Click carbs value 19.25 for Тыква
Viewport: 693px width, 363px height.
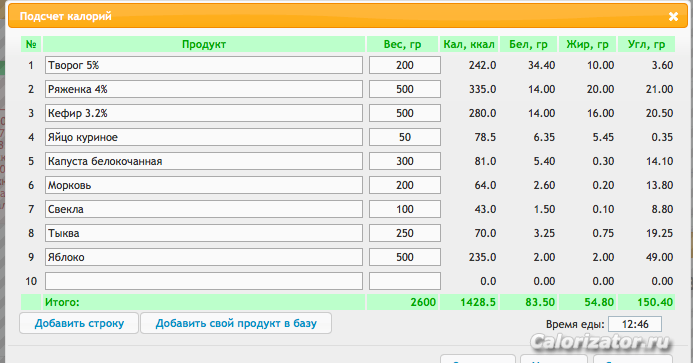(x=659, y=233)
